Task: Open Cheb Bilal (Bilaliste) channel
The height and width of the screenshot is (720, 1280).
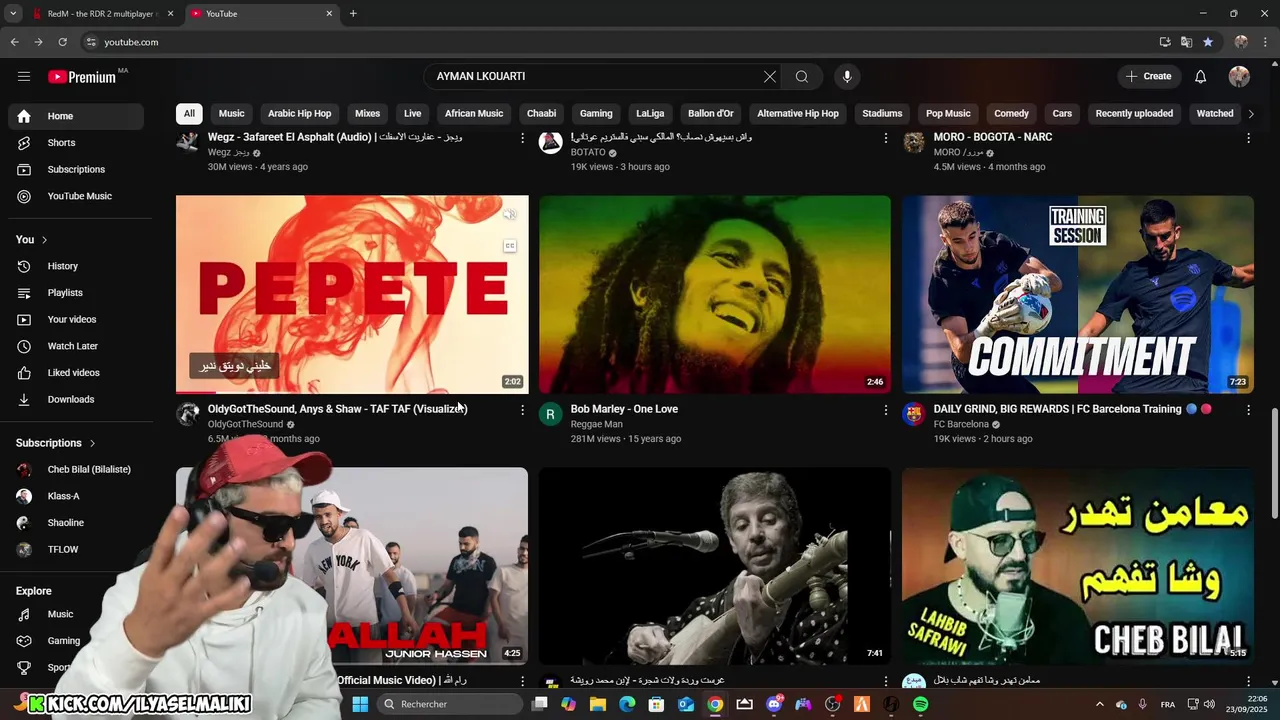Action: [76, 469]
